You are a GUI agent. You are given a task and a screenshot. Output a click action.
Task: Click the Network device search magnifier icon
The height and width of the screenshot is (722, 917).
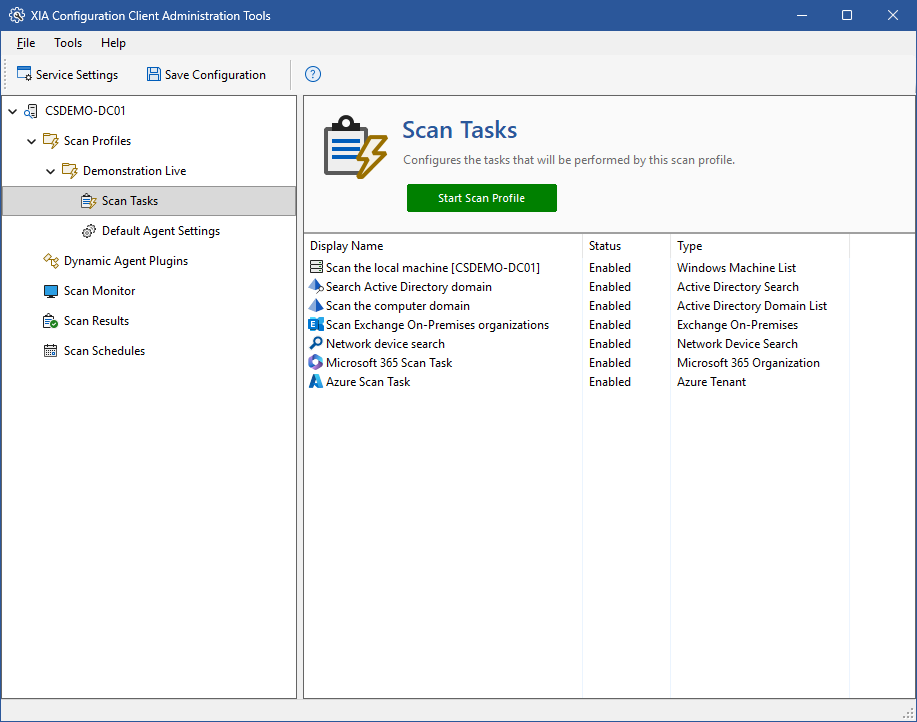click(x=316, y=343)
